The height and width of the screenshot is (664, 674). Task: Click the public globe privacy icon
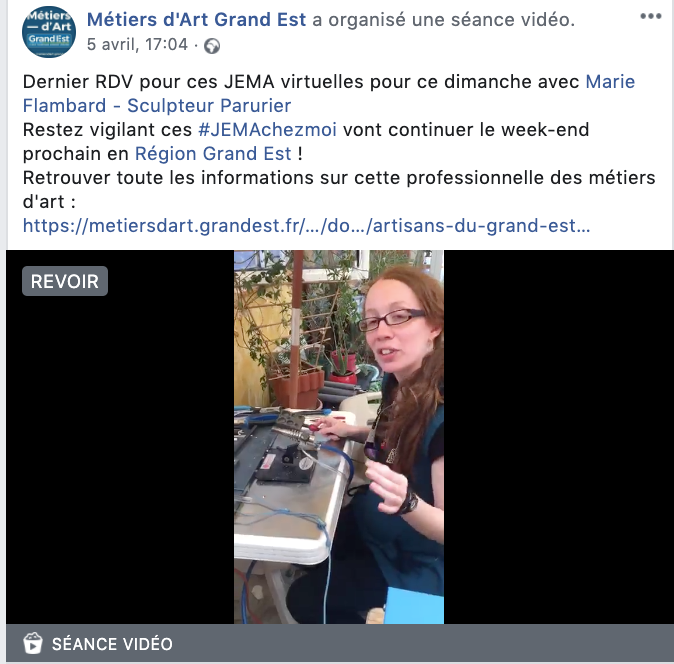click(212, 46)
